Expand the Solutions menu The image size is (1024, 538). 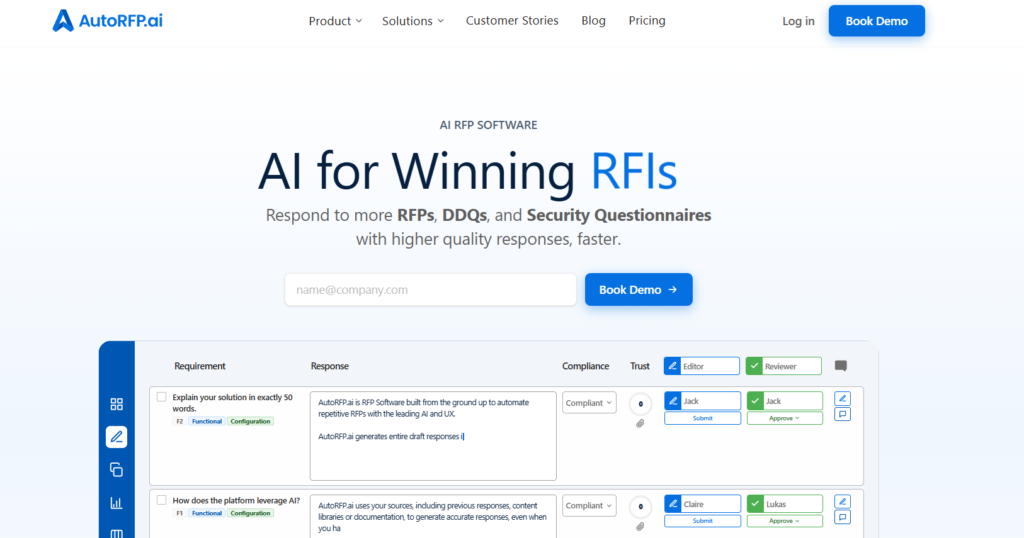pyautogui.click(x=413, y=21)
